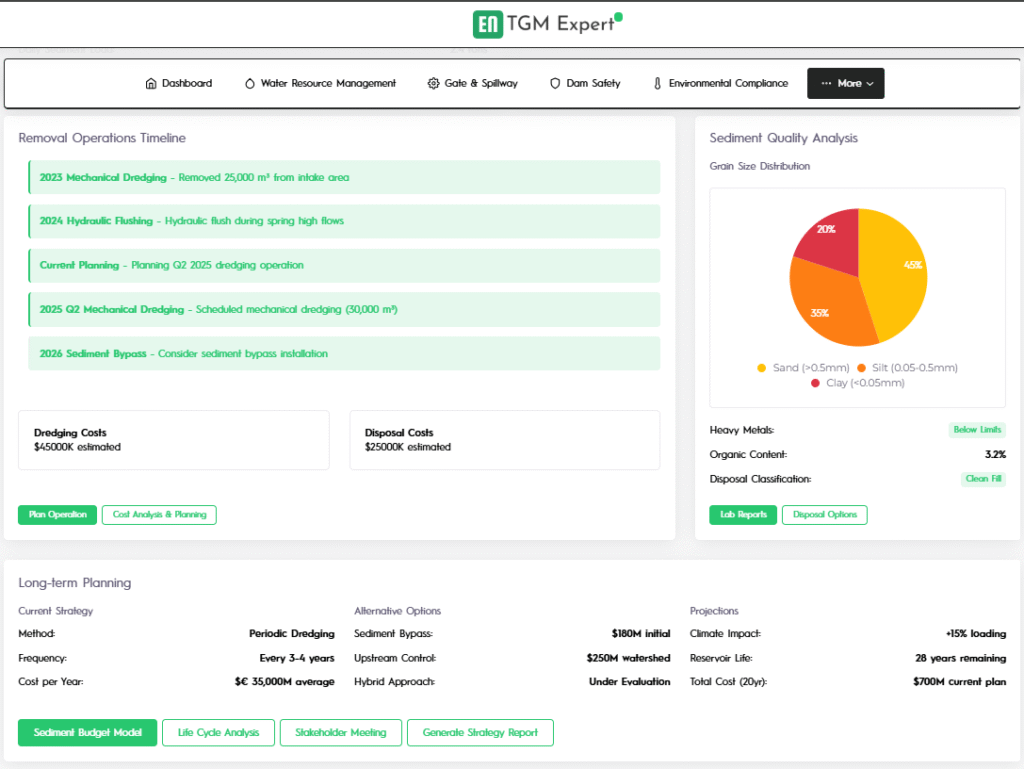
Task: Launch the Sediment Budget Model
Action: point(88,733)
